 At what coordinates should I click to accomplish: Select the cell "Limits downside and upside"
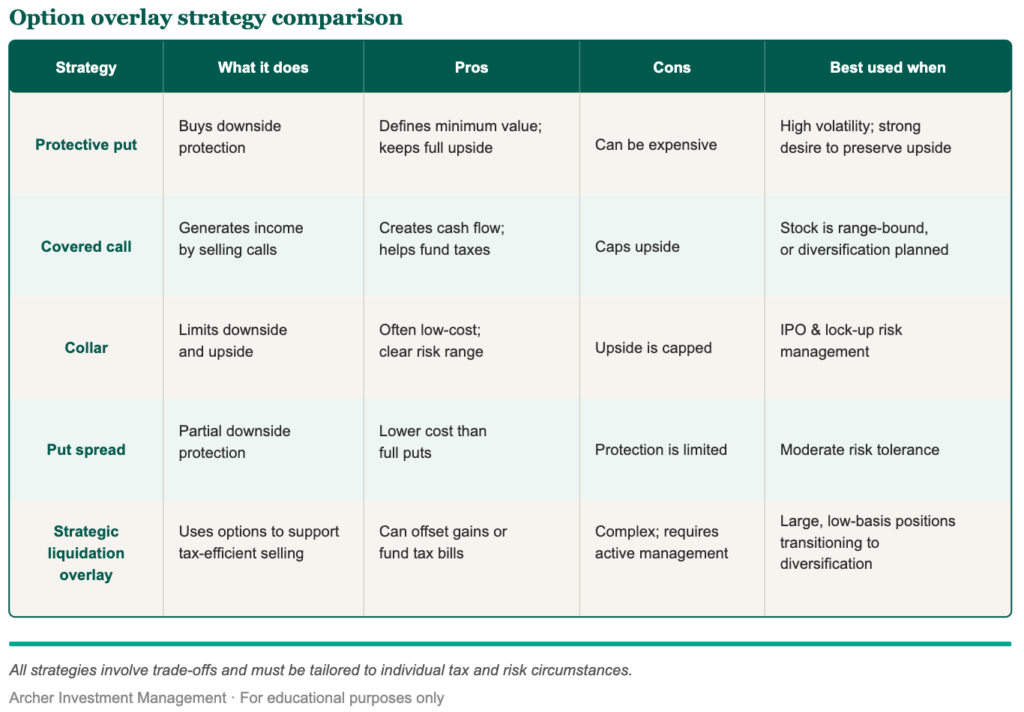[x=232, y=340]
